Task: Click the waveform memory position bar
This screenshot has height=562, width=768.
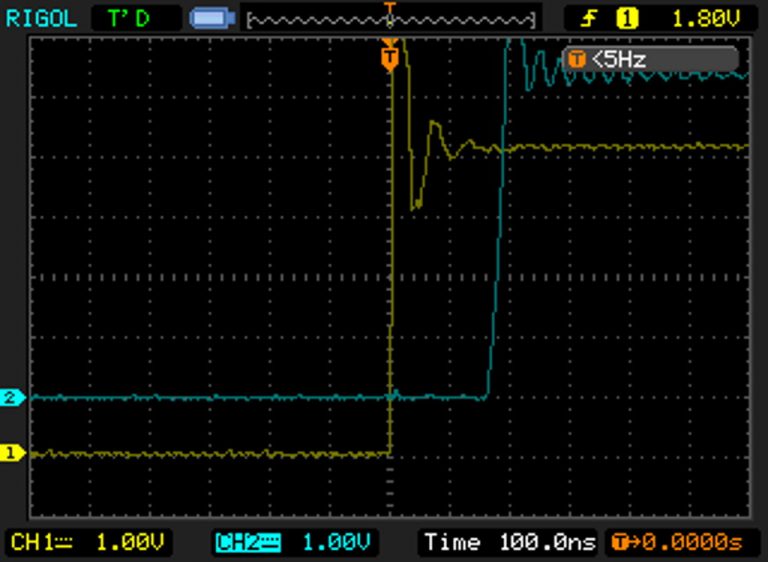Action: pos(391,21)
